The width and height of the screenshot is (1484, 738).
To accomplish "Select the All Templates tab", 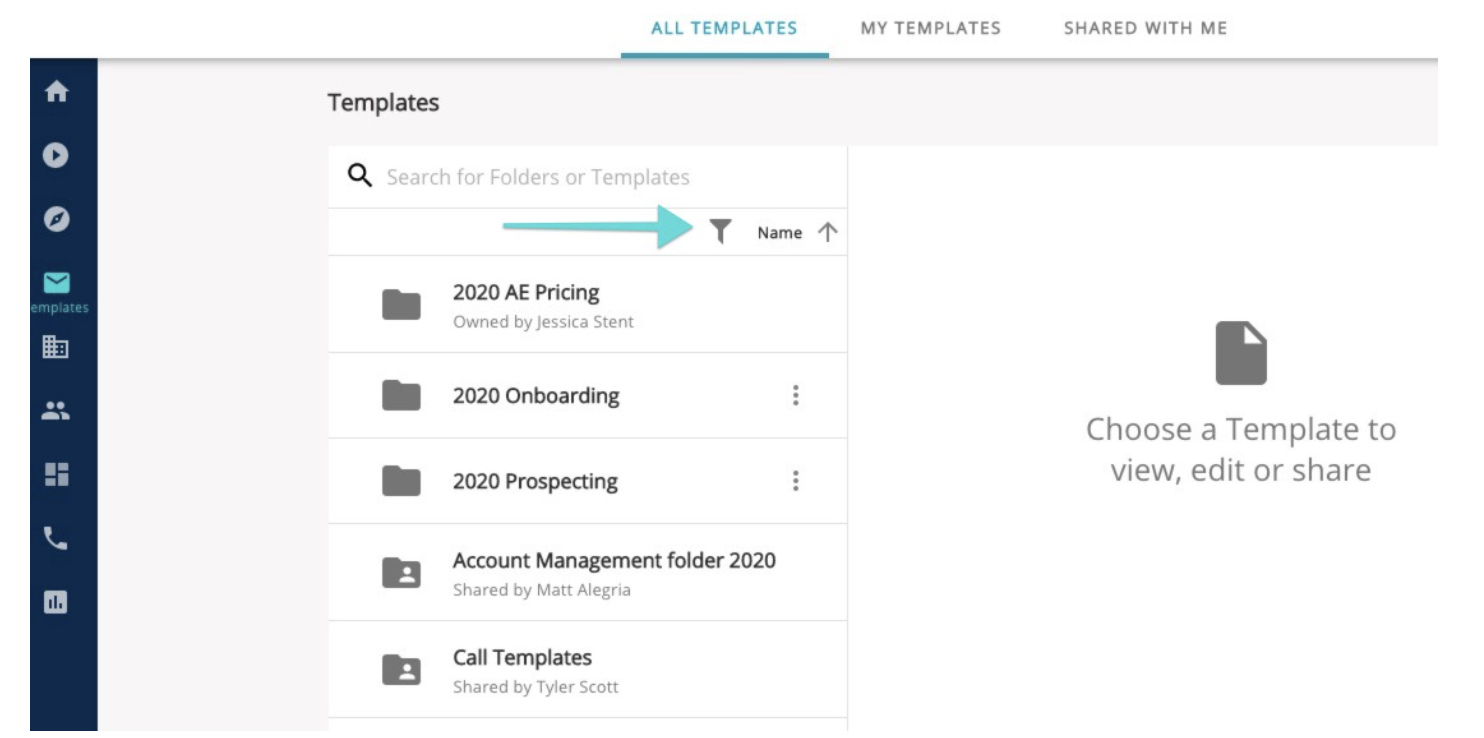I will point(724,28).
